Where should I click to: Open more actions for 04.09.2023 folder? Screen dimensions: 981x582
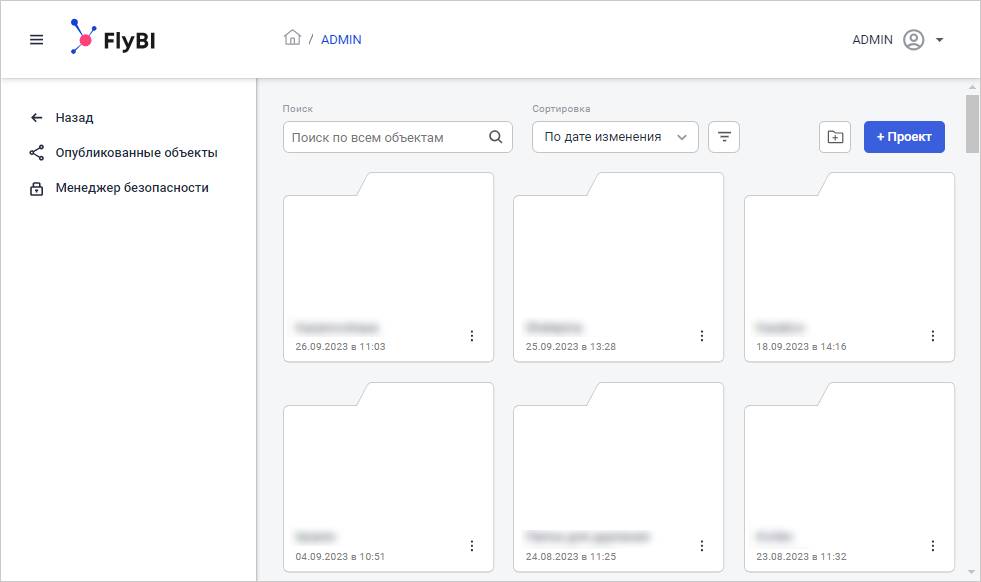472,546
